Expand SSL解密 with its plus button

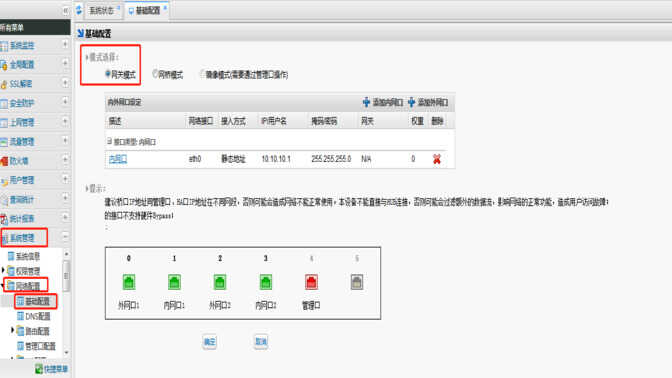tap(65, 82)
